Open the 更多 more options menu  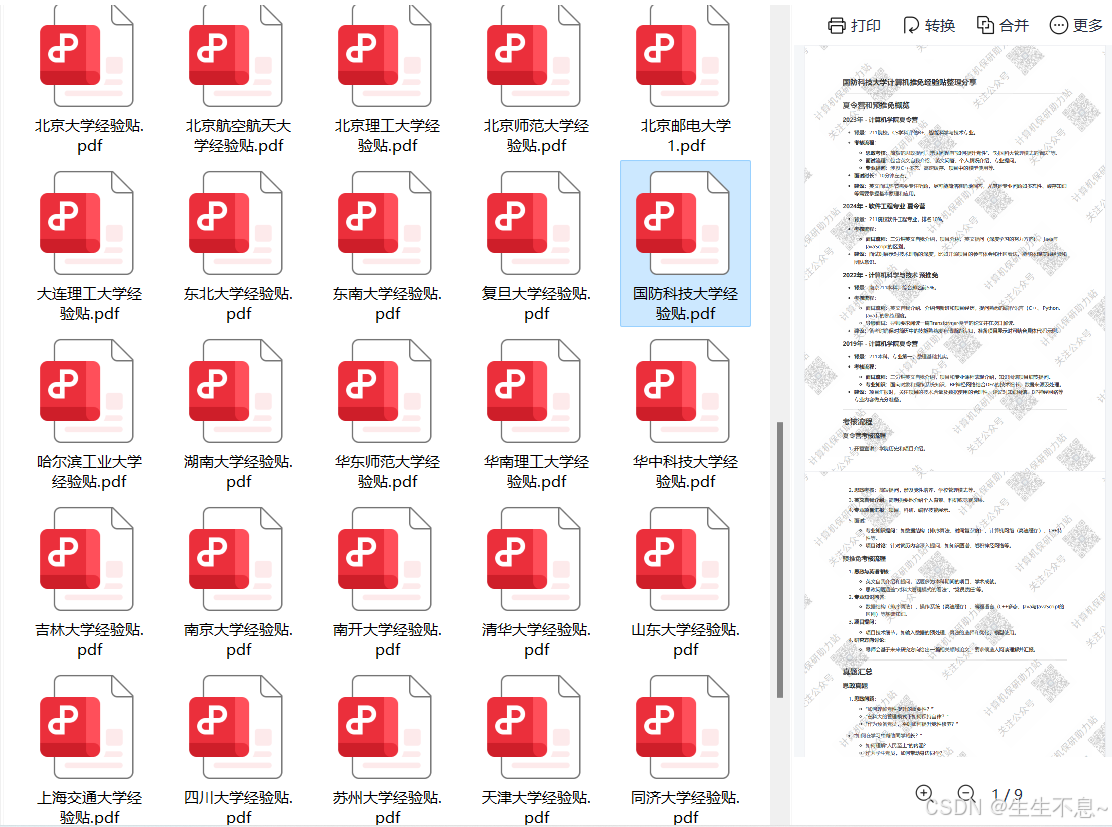coord(1077,26)
